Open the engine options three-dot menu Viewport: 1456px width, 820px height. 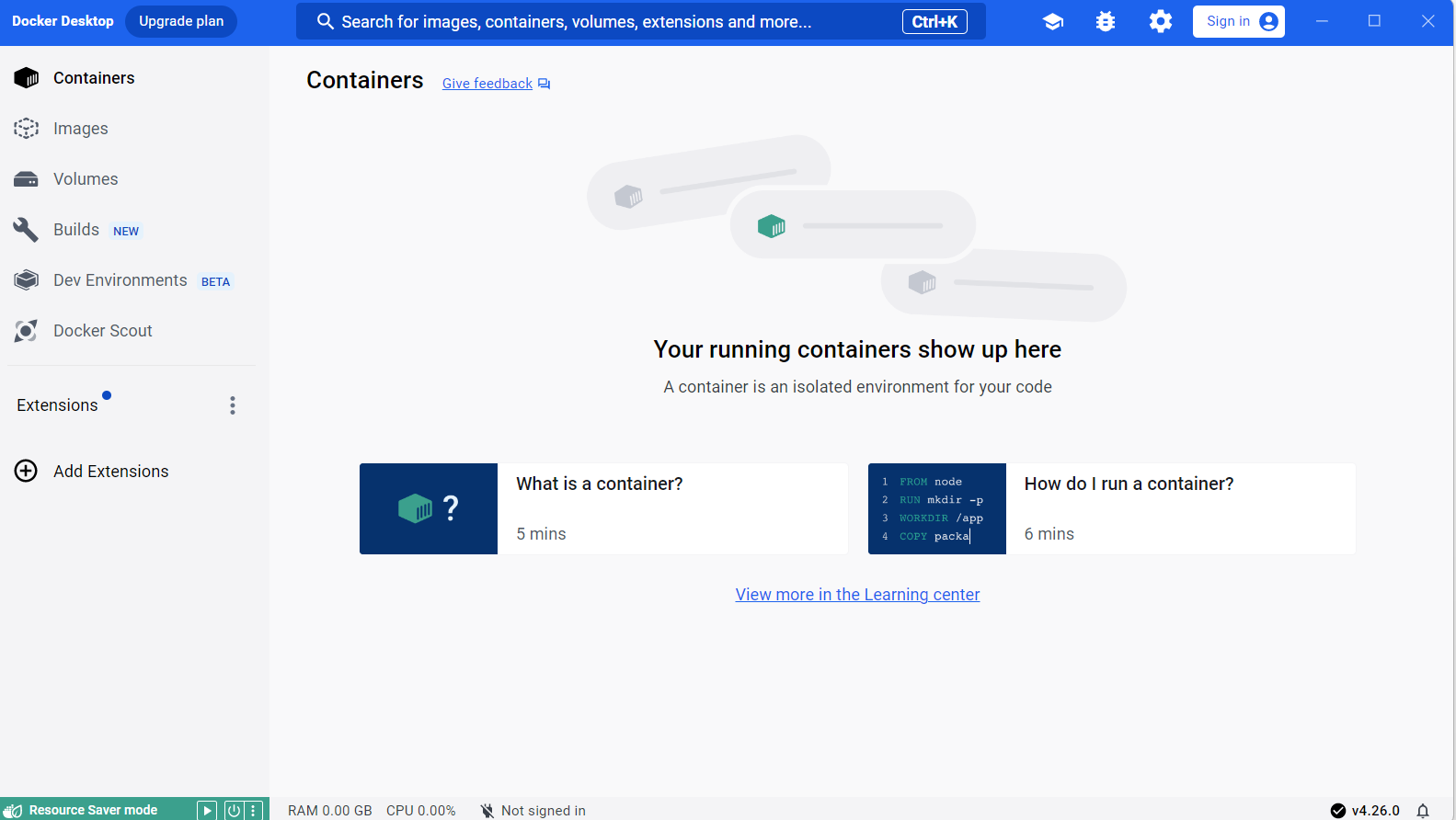tap(253, 810)
